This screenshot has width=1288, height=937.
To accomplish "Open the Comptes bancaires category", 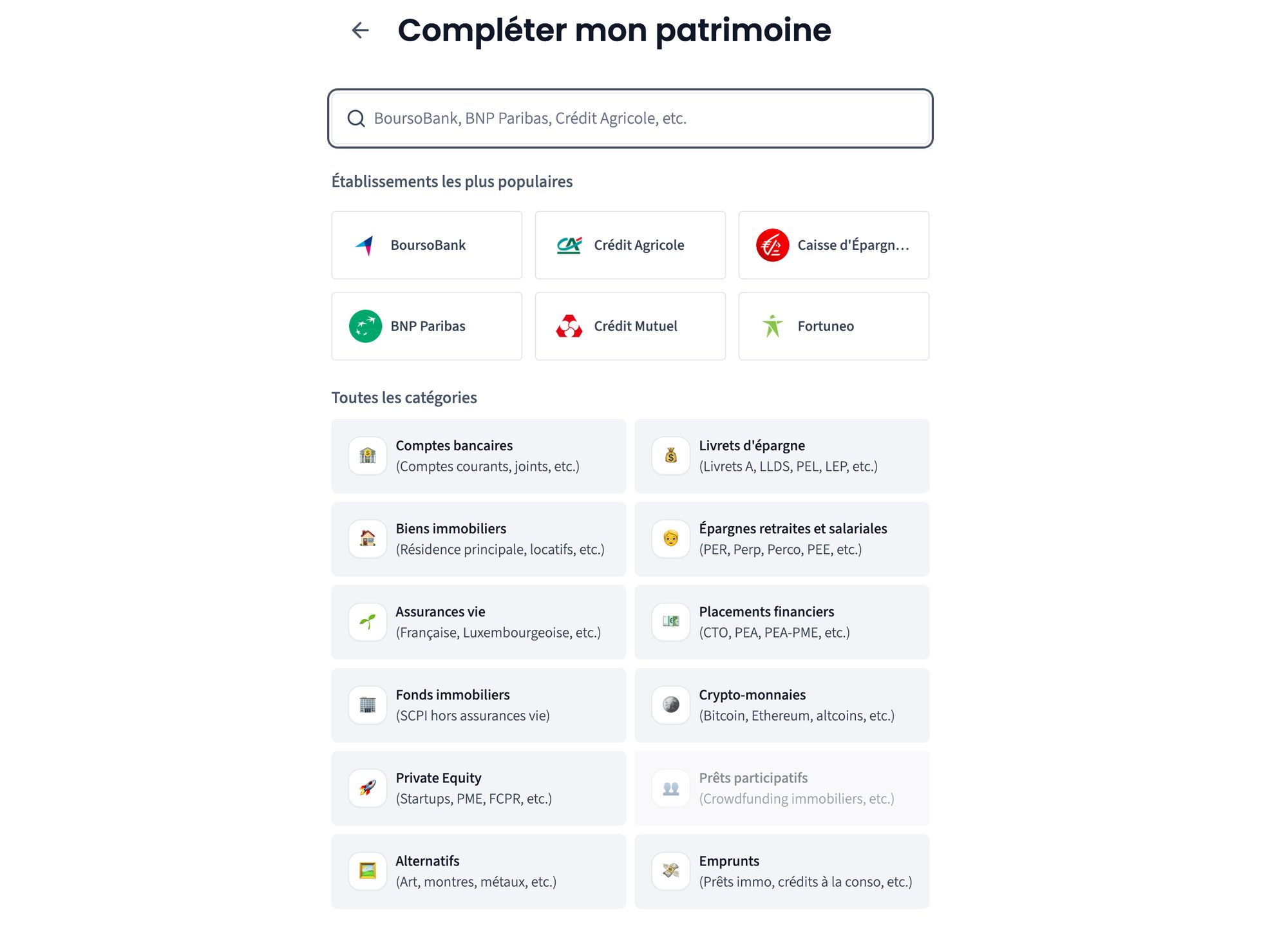I will [x=478, y=456].
